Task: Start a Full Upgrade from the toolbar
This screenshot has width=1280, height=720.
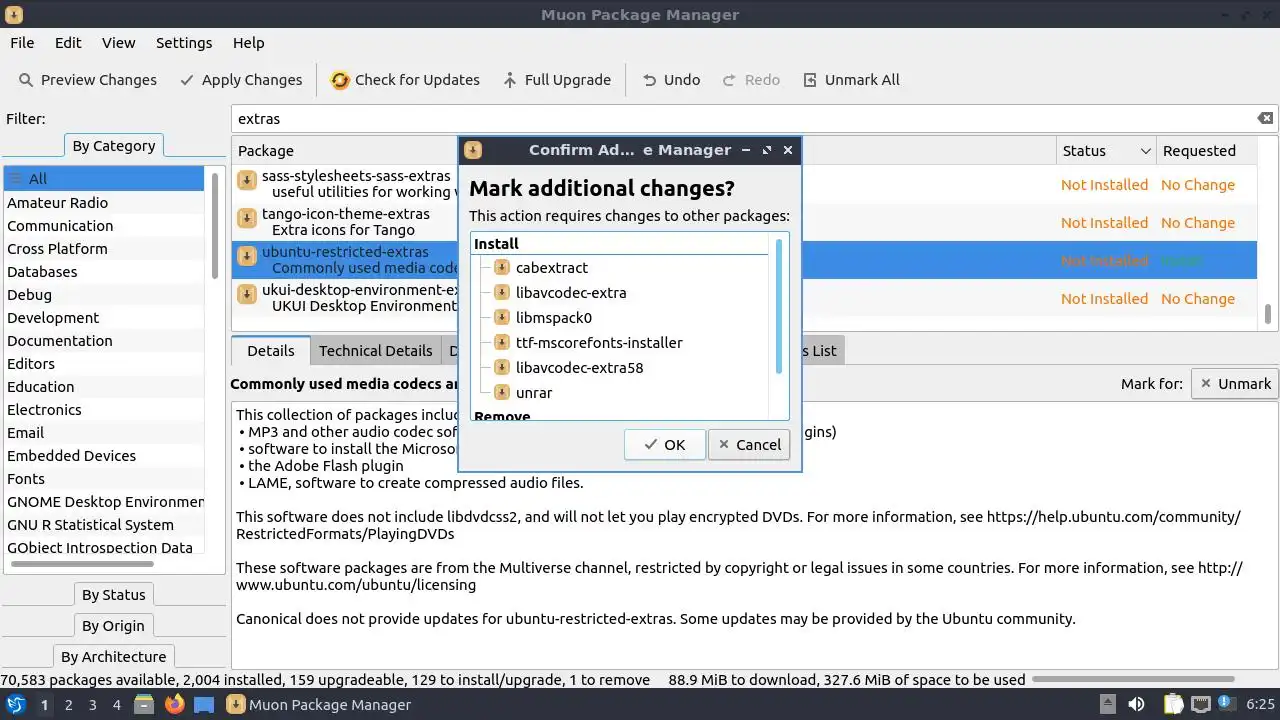Action: [x=556, y=80]
